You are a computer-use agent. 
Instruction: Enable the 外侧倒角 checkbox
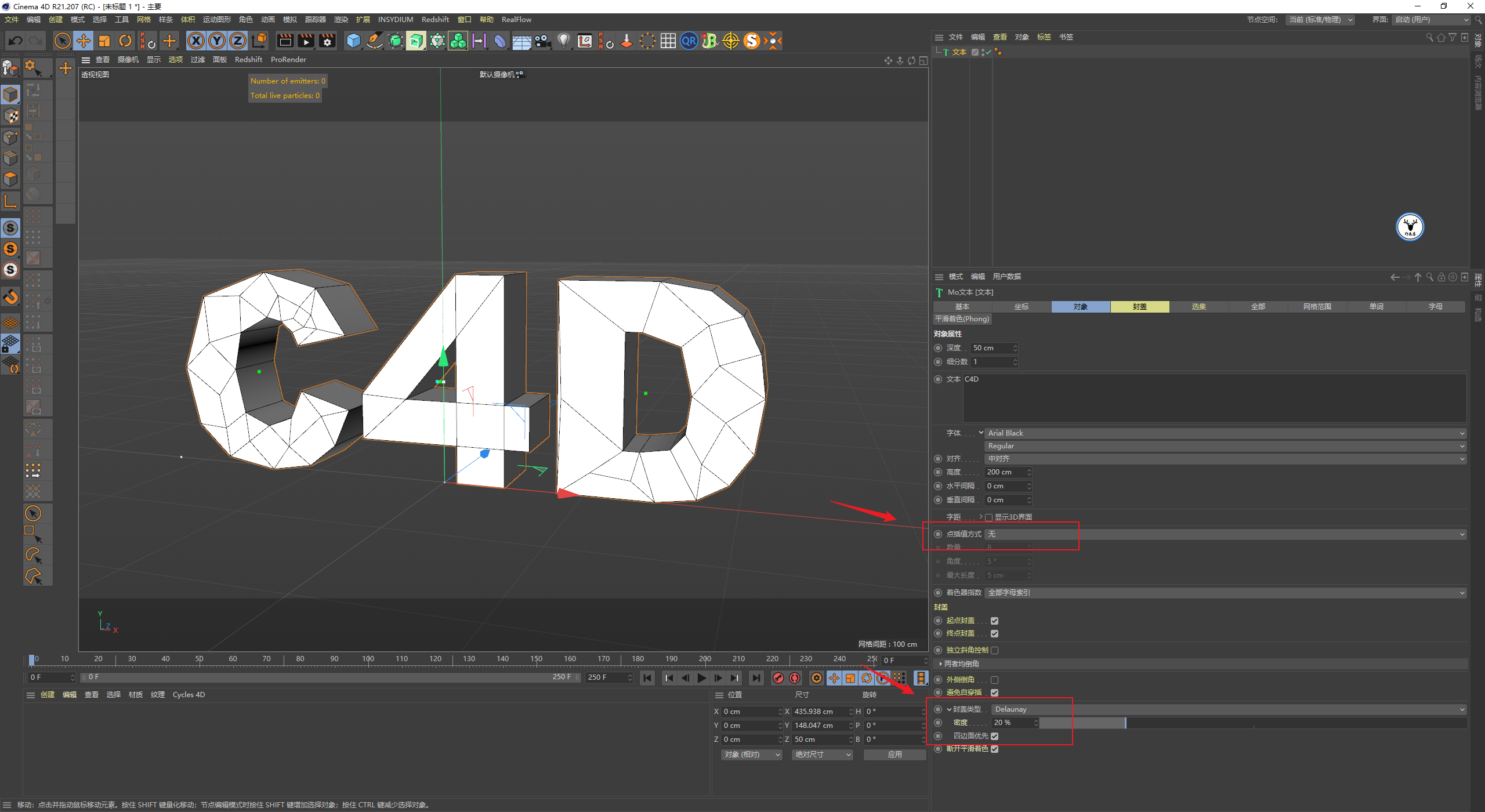coord(994,680)
